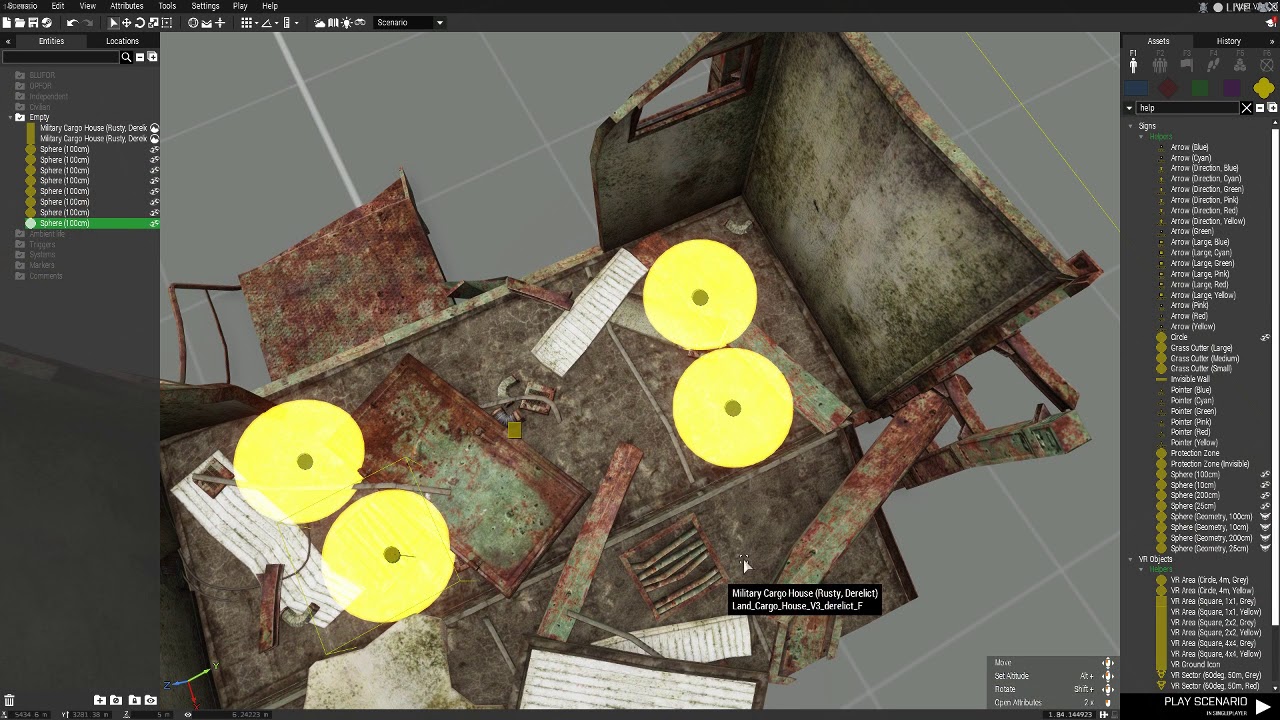Select Invisible Wall asset
Screen dimensions: 1280x720
pyautogui.click(x=1190, y=379)
